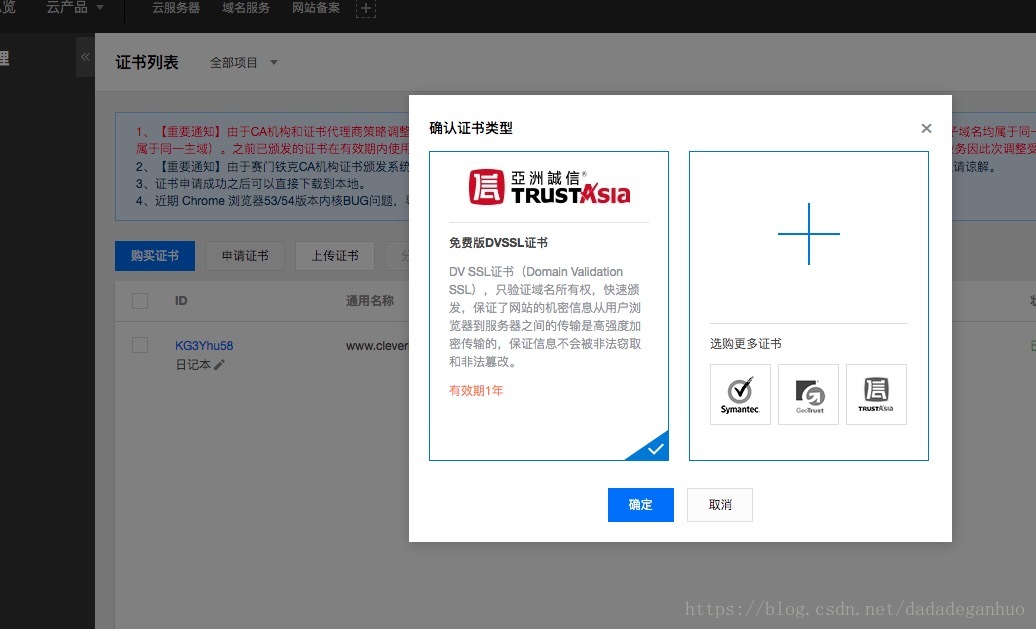Choose the small TrustAsia certificate icon

click(876, 394)
